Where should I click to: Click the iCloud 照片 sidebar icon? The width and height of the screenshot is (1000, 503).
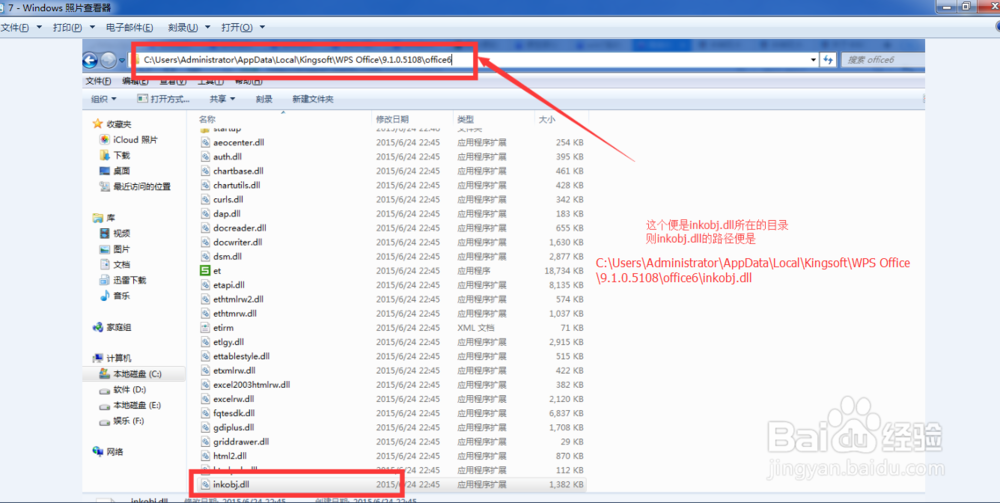[105, 140]
